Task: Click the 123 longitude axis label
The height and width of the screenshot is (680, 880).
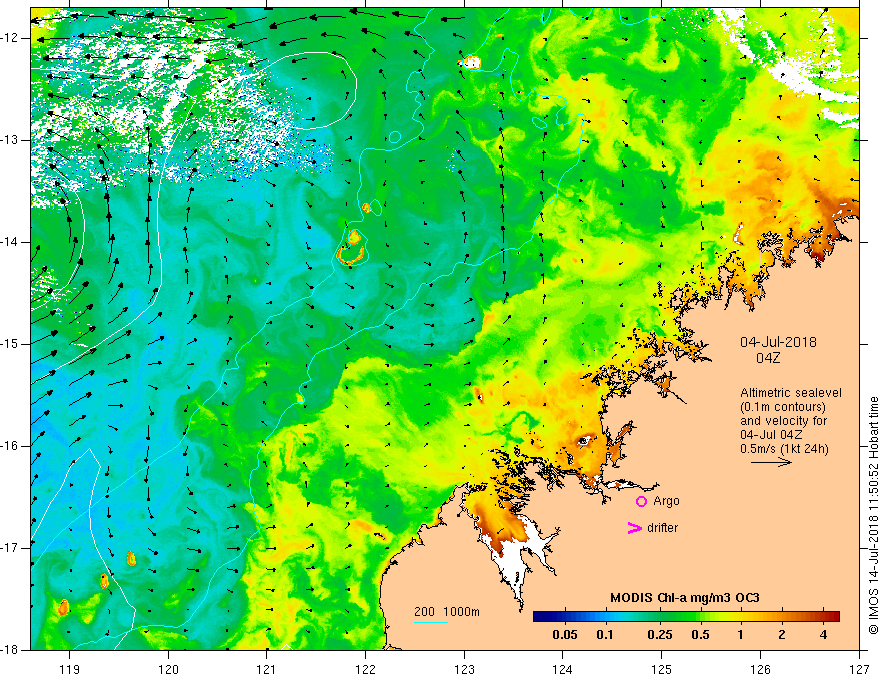Action: click(x=464, y=670)
